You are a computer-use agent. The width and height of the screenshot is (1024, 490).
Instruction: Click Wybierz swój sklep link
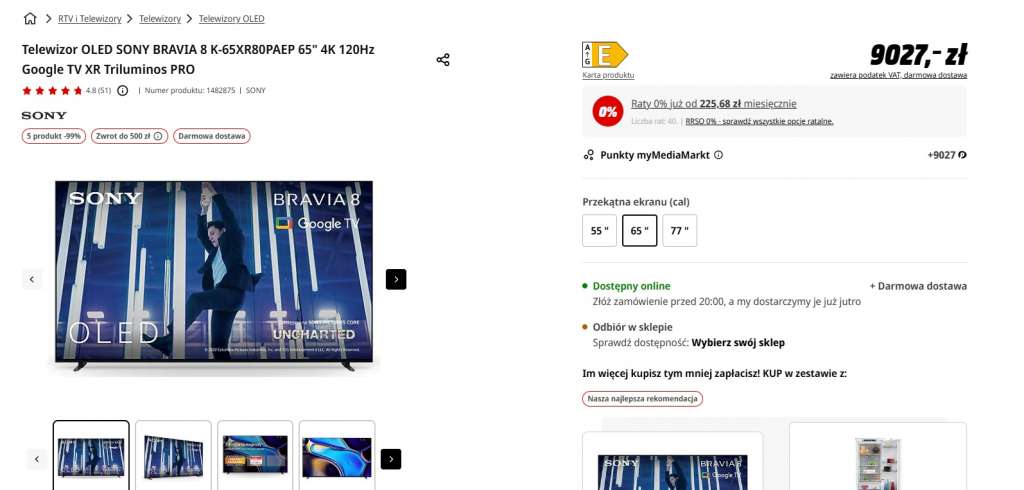[738, 342]
